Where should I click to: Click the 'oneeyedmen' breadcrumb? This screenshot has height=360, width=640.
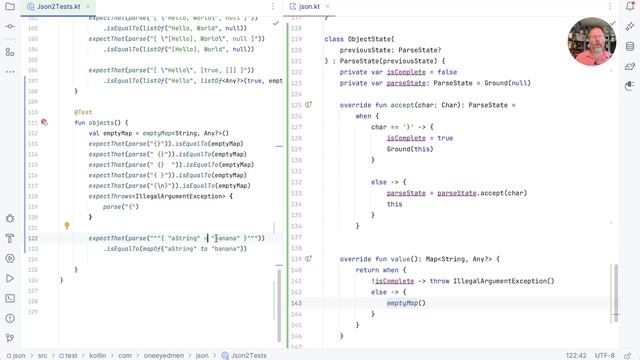click(x=164, y=356)
